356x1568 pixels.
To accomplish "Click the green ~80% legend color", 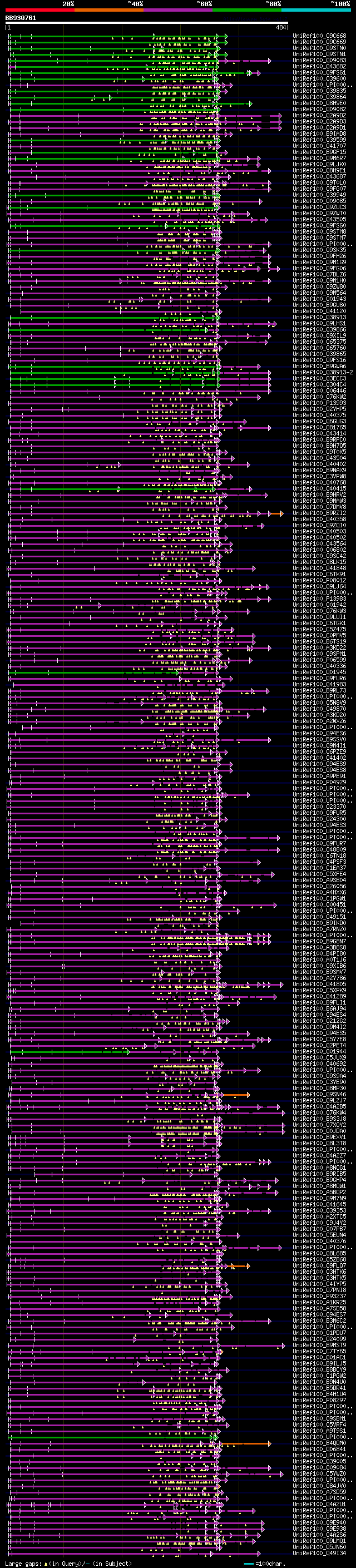I will tap(247, 10).
